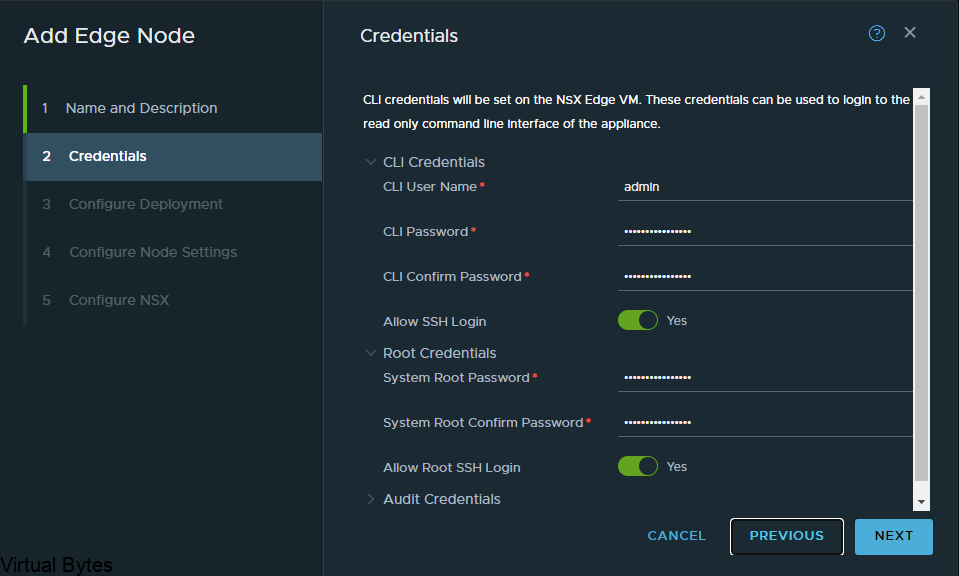This screenshot has height=576, width=959.
Task: Click the scrollbar up arrow
Action: [921, 97]
